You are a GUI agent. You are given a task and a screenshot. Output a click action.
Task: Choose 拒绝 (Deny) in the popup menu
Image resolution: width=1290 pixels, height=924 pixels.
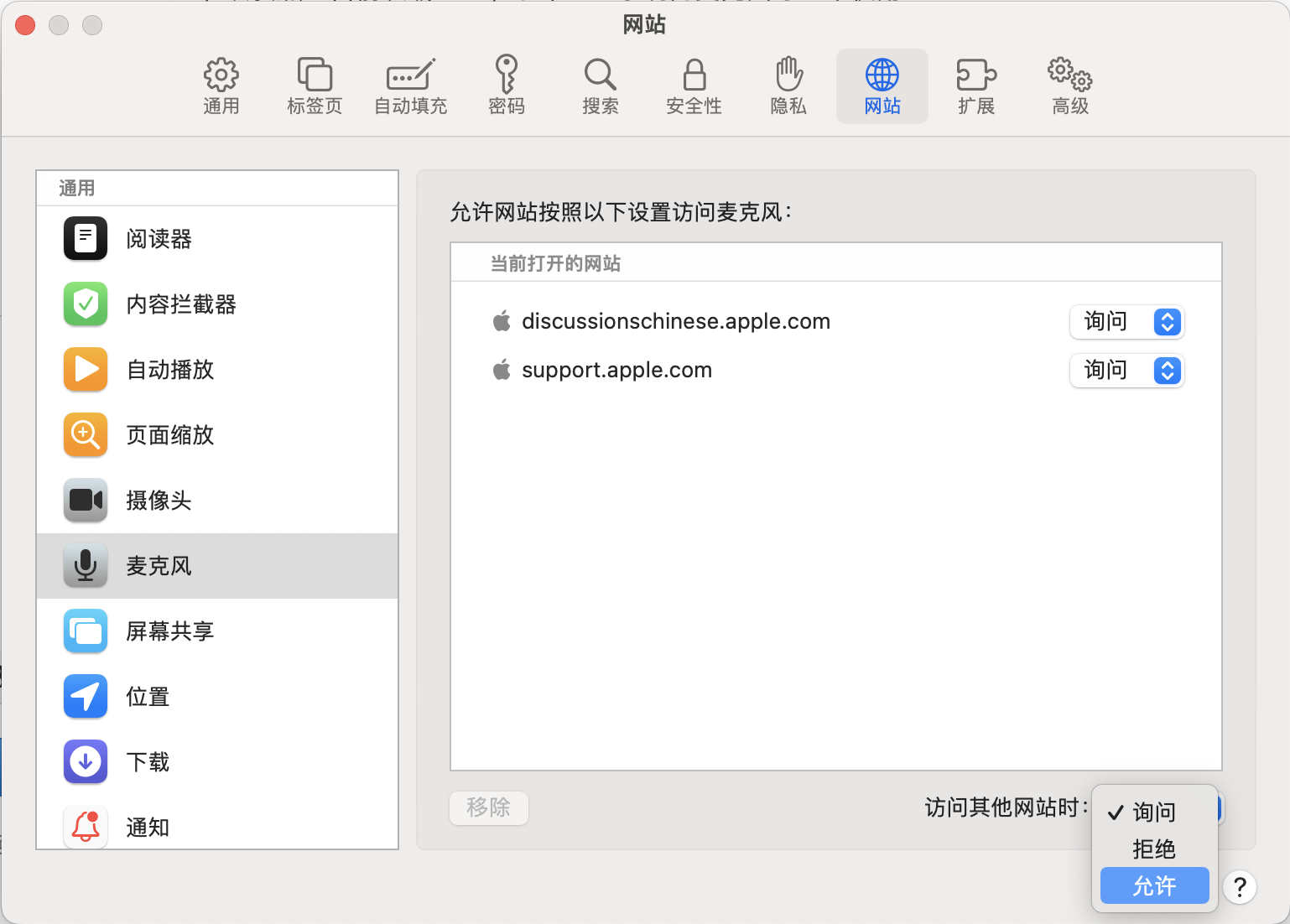(x=1154, y=849)
